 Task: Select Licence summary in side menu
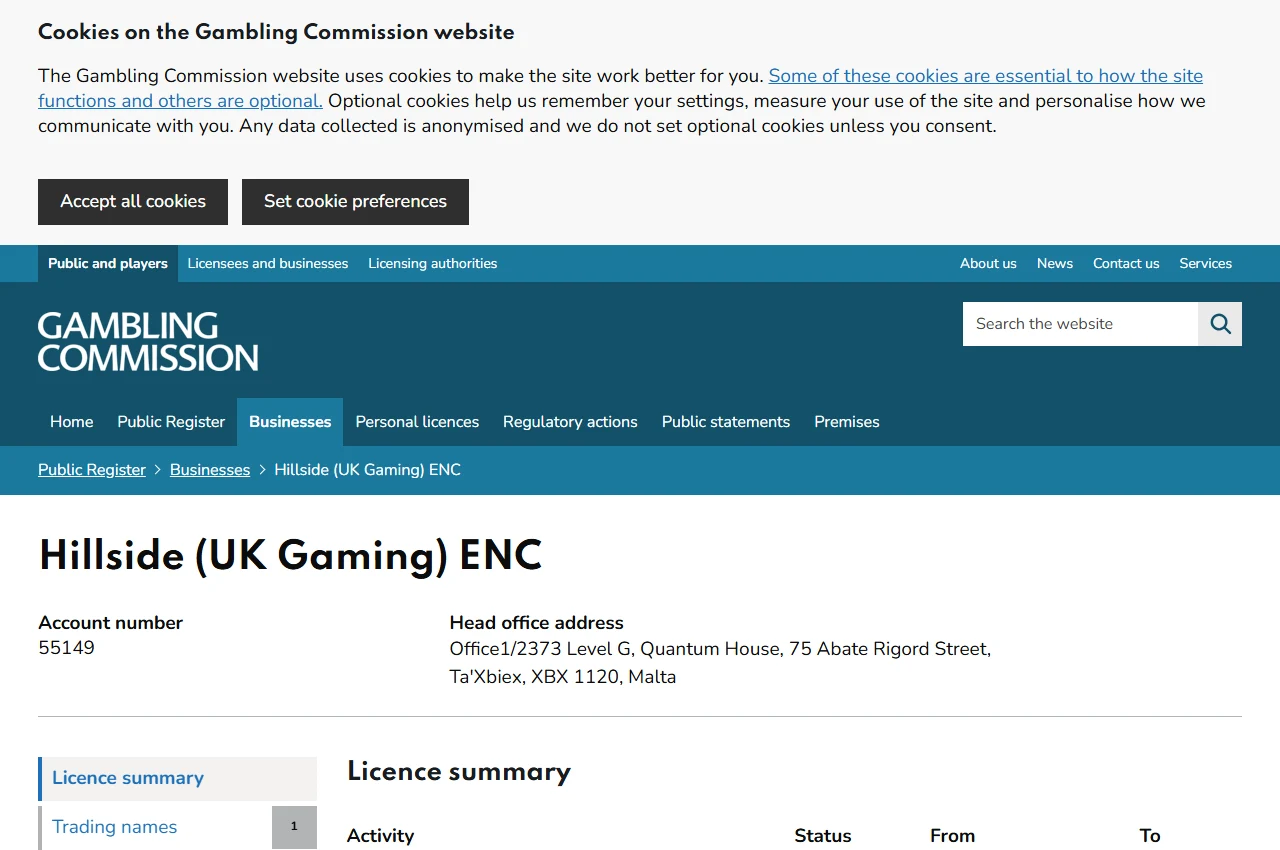(x=177, y=778)
